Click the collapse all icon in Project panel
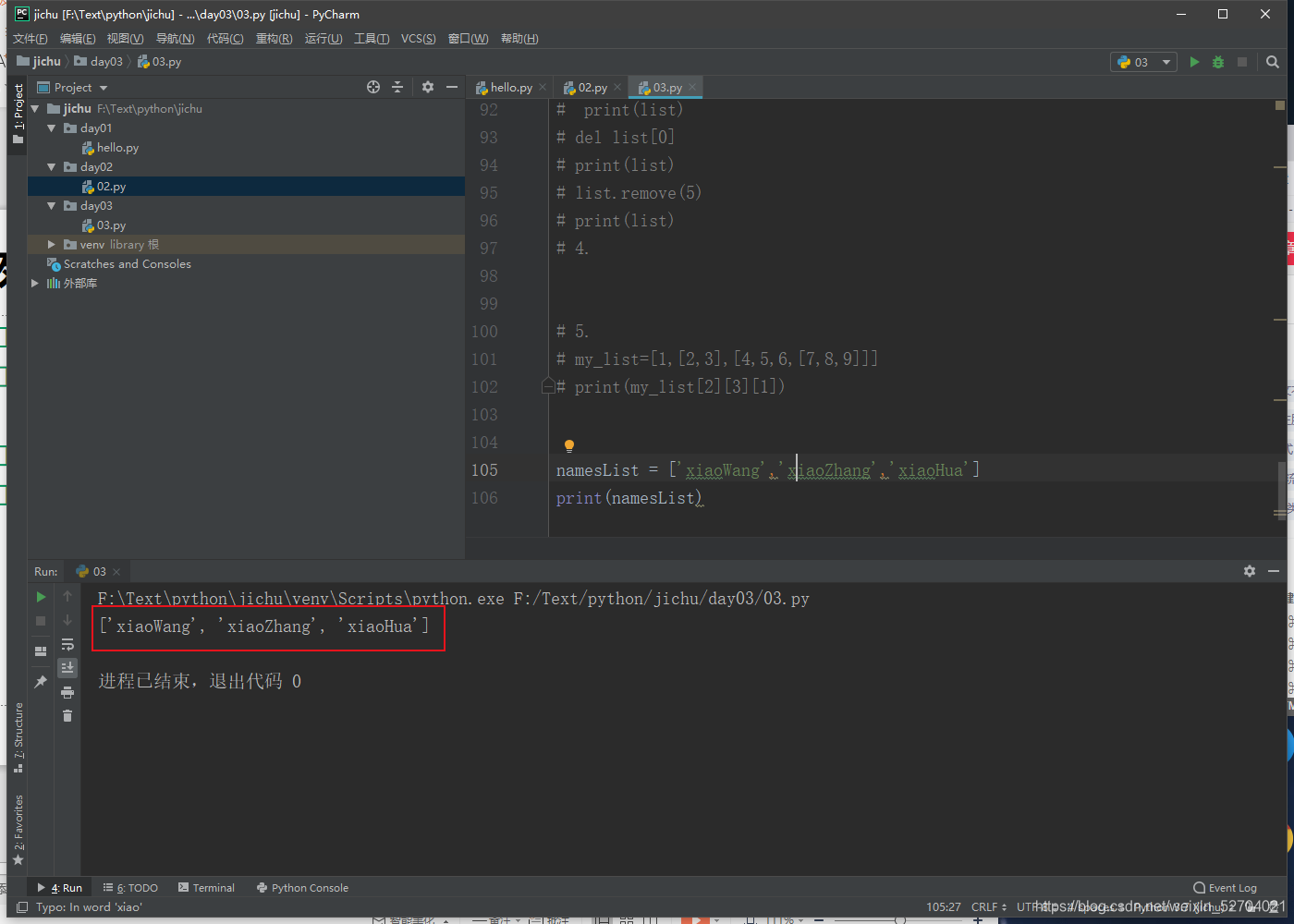The height and width of the screenshot is (924, 1294). tap(397, 87)
